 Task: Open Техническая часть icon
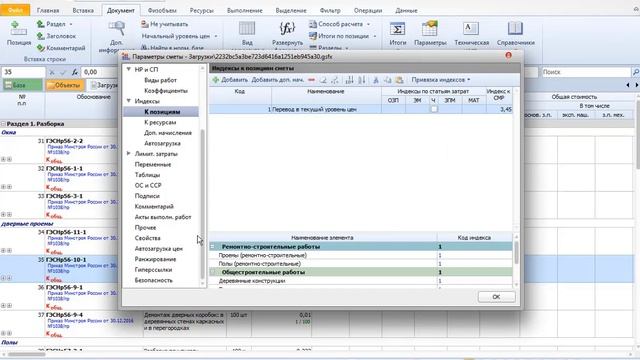pyautogui.click(x=471, y=29)
